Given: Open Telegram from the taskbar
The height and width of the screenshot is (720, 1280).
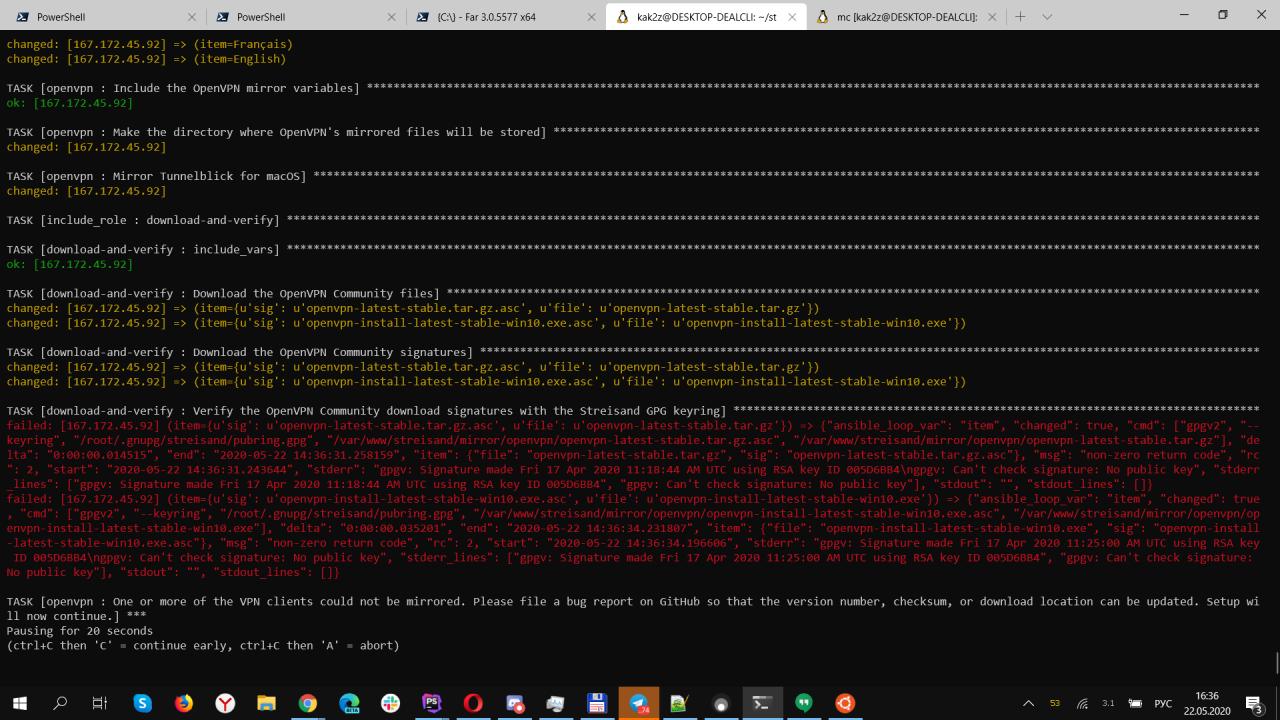Looking at the screenshot, I should point(638,703).
